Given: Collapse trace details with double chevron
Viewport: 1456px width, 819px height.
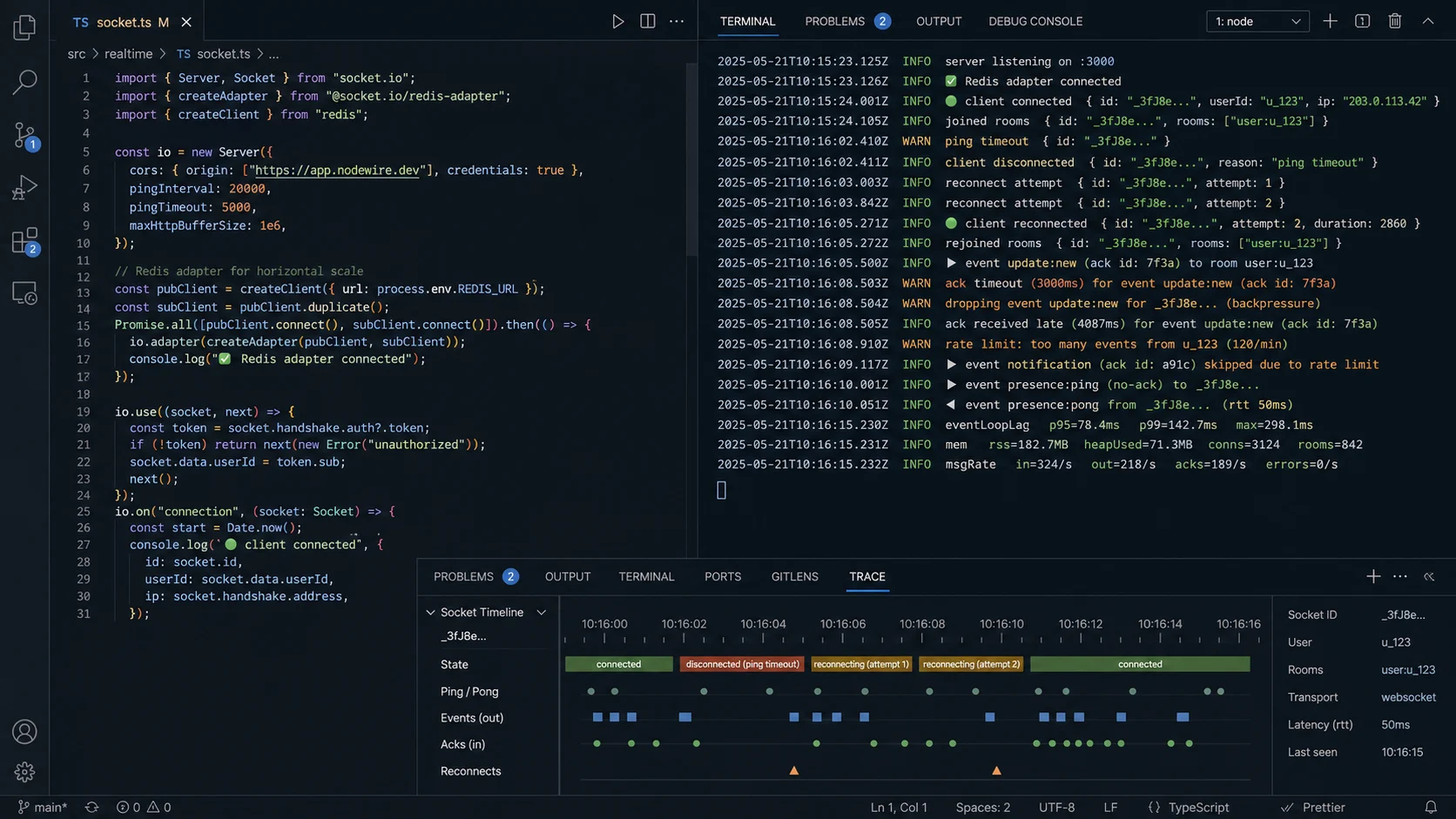Looking at the screenshot, I should (1429, 576).
